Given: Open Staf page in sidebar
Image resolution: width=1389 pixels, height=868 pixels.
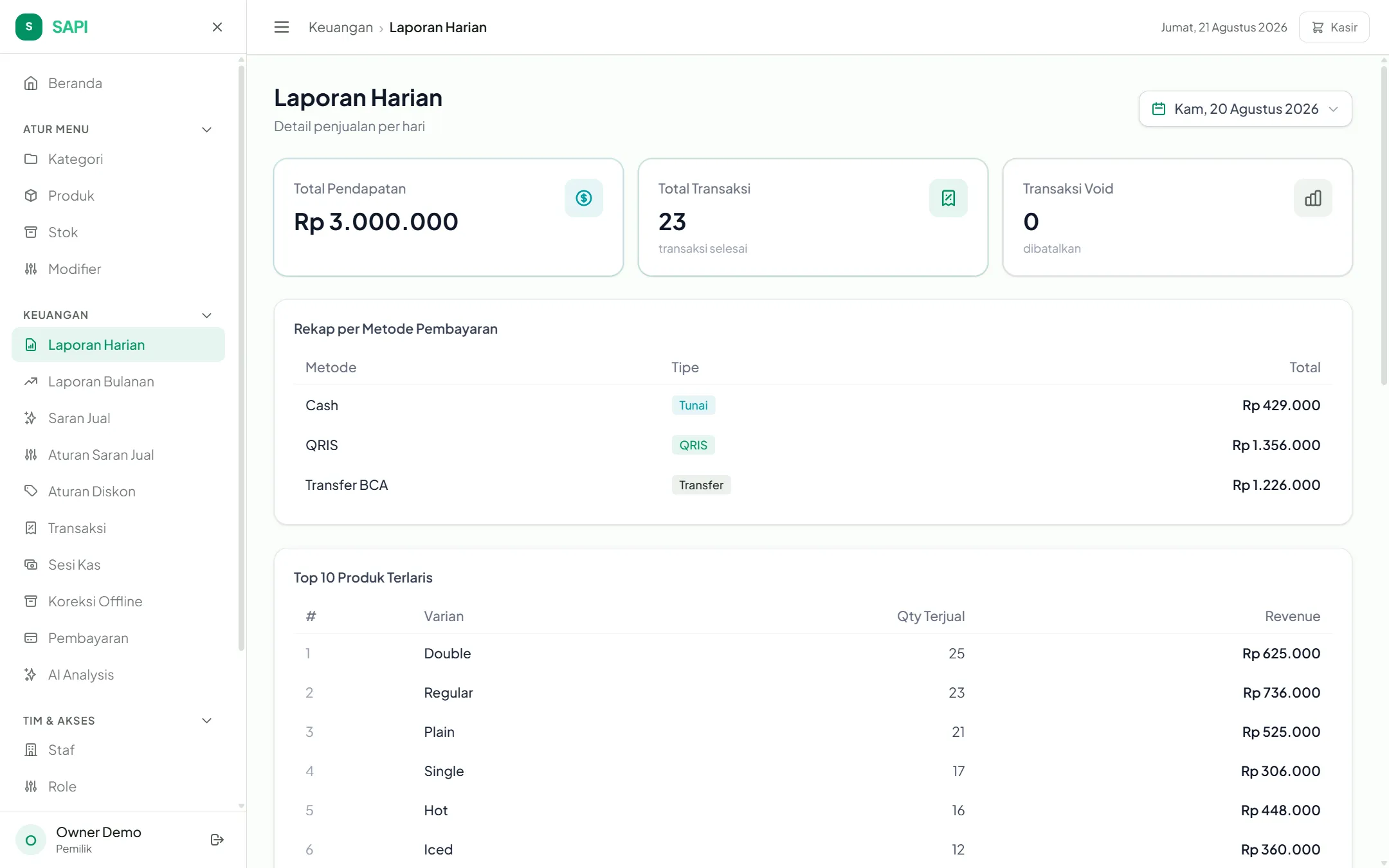Looking at the screenshot, I should 118,750.
